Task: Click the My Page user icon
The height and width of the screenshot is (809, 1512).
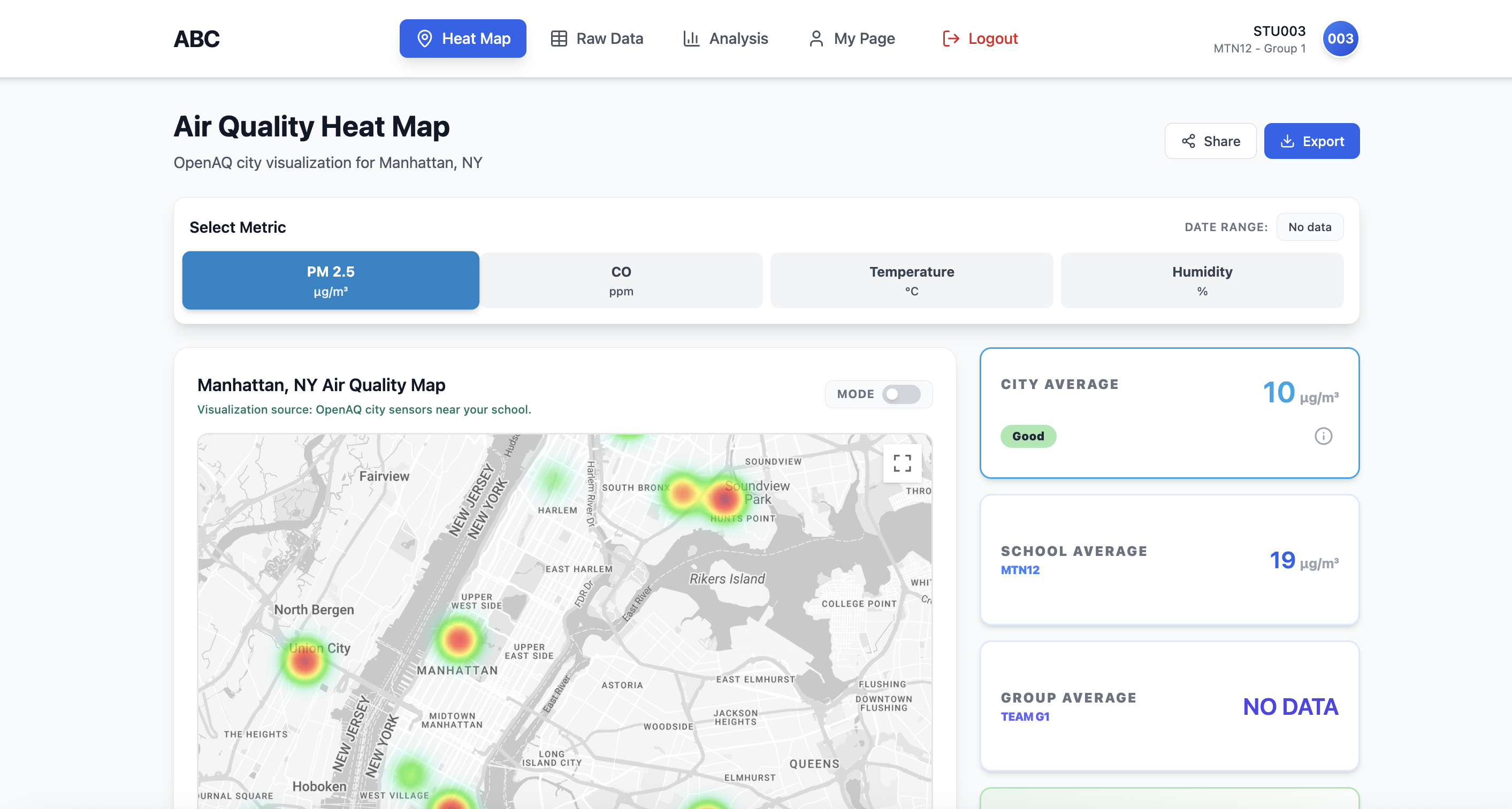Action: 816,39
